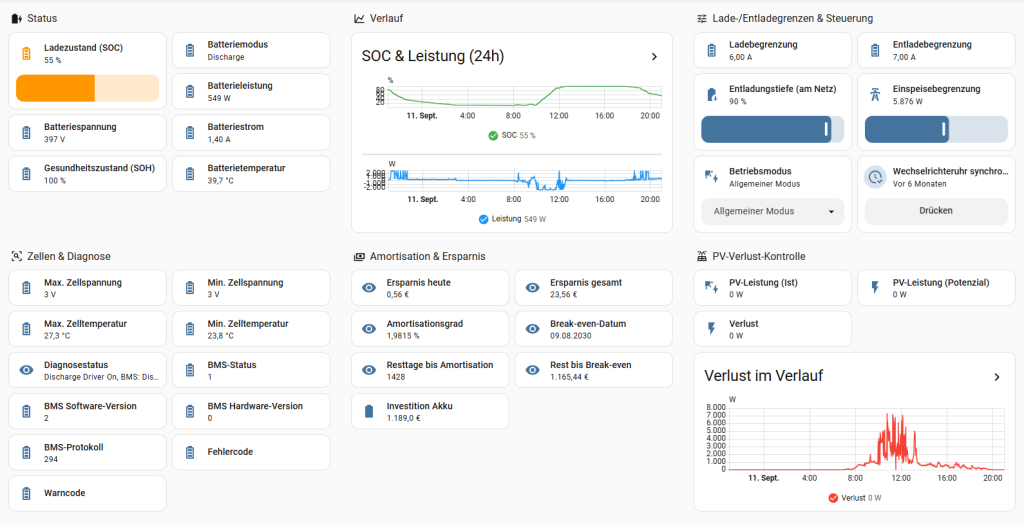
Task: Click the BMS Hardware-Version battery icon
Action: tap(190, 411)
